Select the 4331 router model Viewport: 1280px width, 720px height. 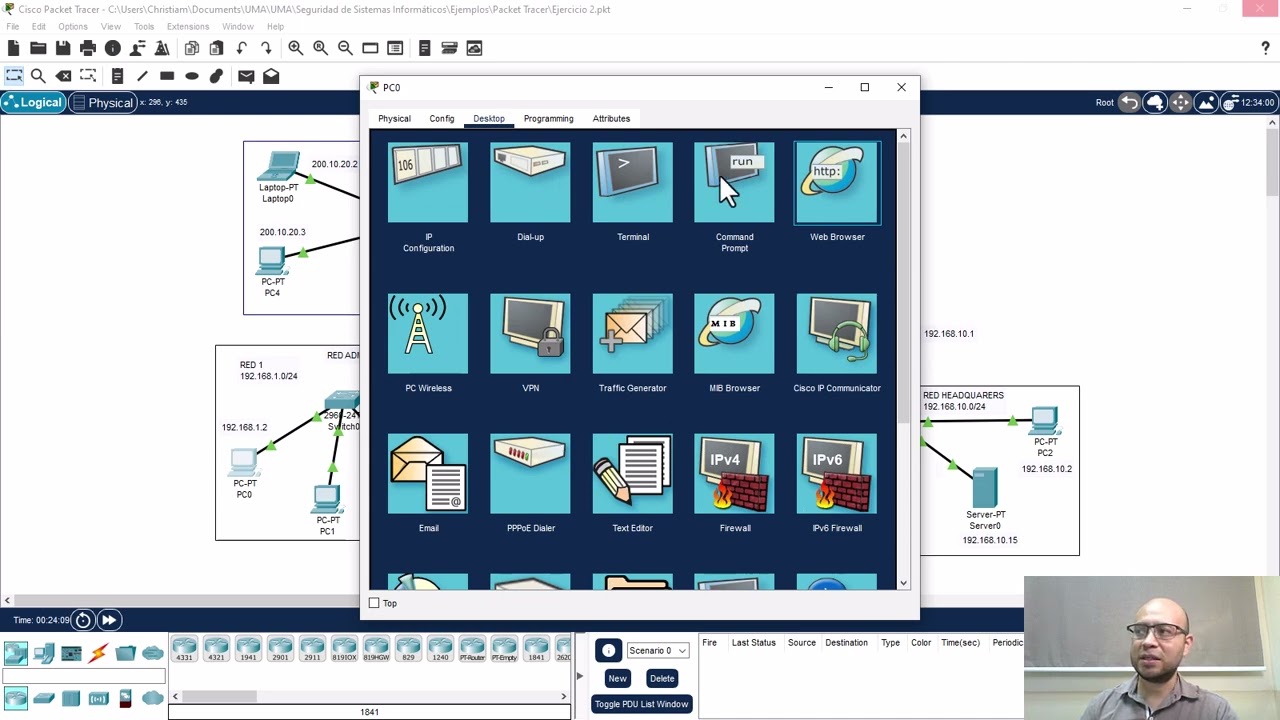point(184,650)
